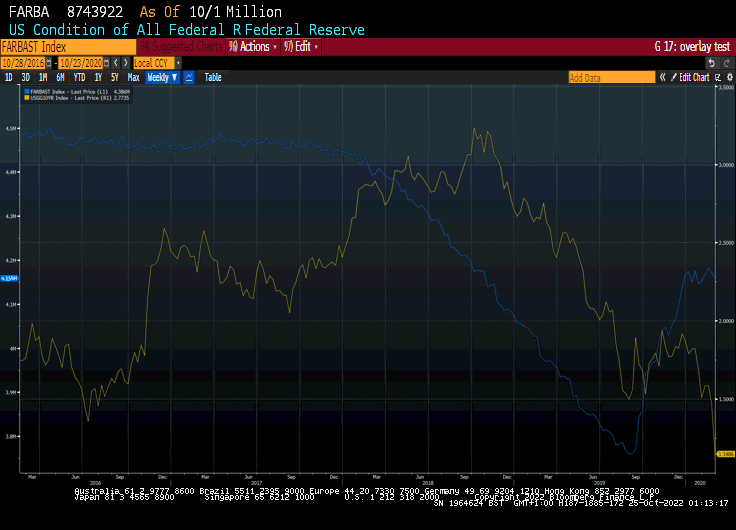Click the start date field 10/28/2016
The height and width of the screenshot is (530, 736).
pos(23,63)
